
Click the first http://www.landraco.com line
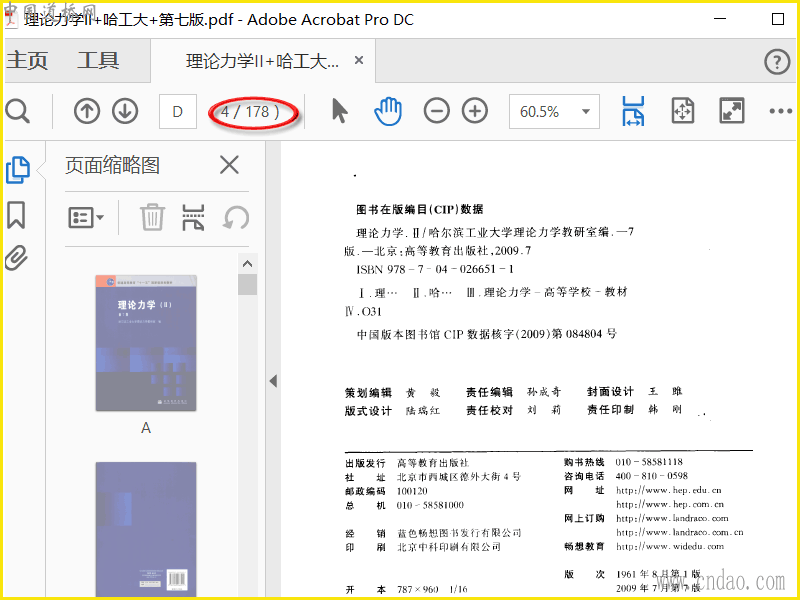[x=672, y=518]
